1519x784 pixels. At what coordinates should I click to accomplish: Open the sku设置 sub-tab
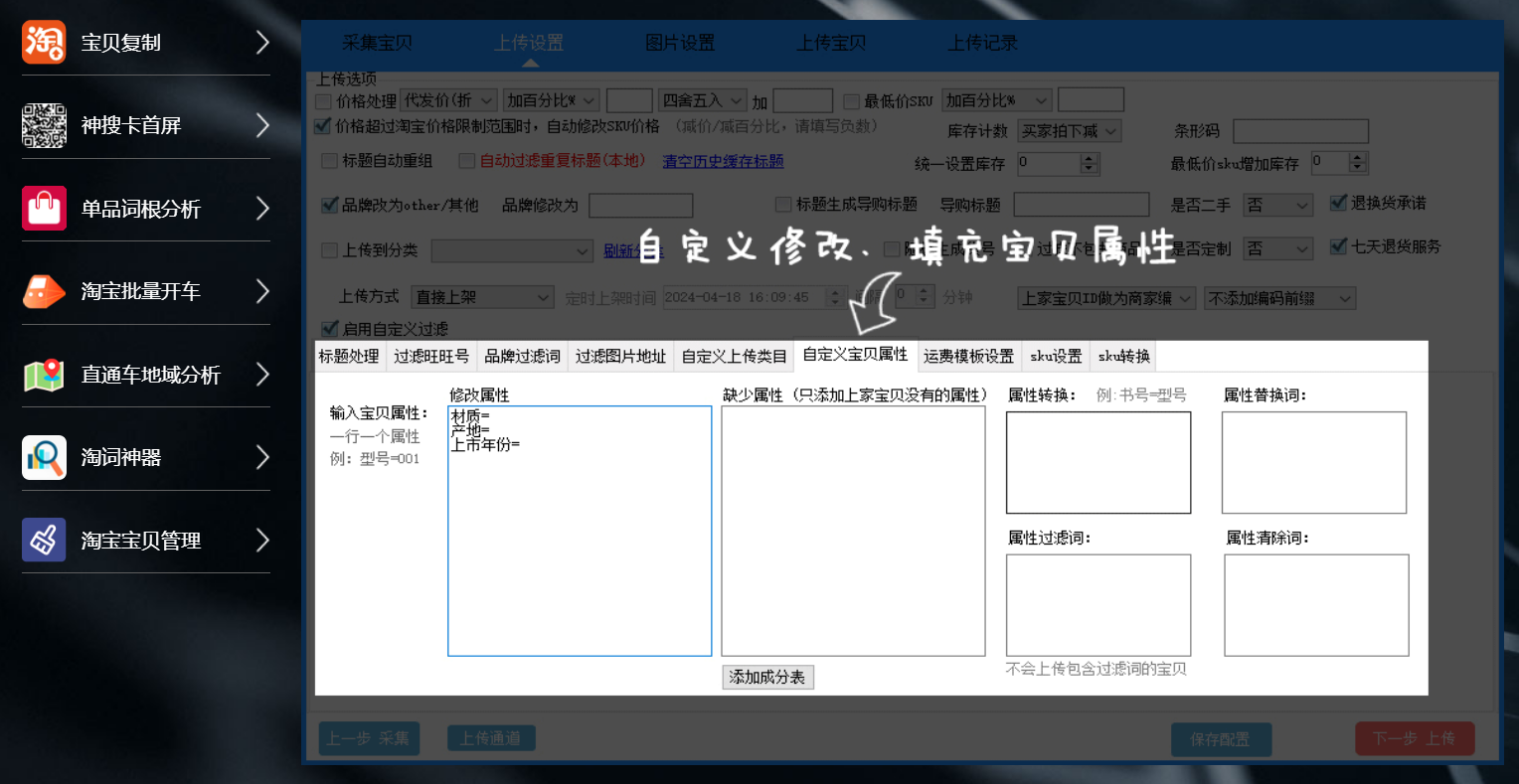pyautogui.click(x=1056, y=356)
